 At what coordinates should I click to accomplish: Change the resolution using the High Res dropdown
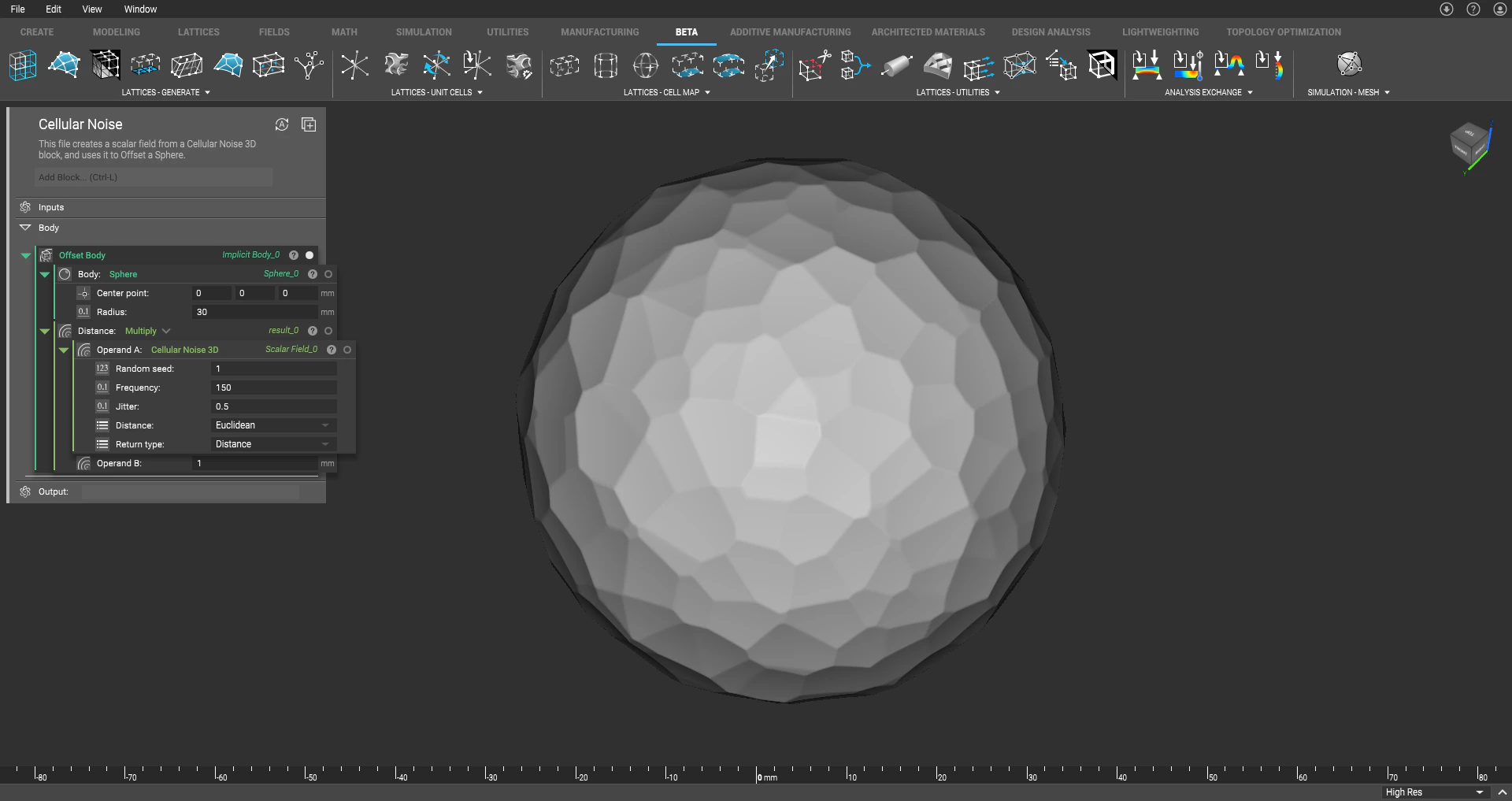[1432, 792]
